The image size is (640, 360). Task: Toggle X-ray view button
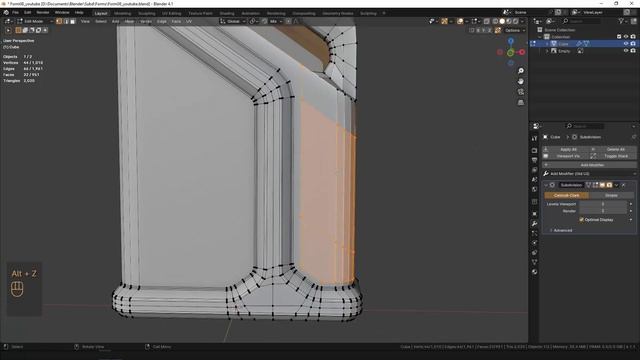pos(487,21)
